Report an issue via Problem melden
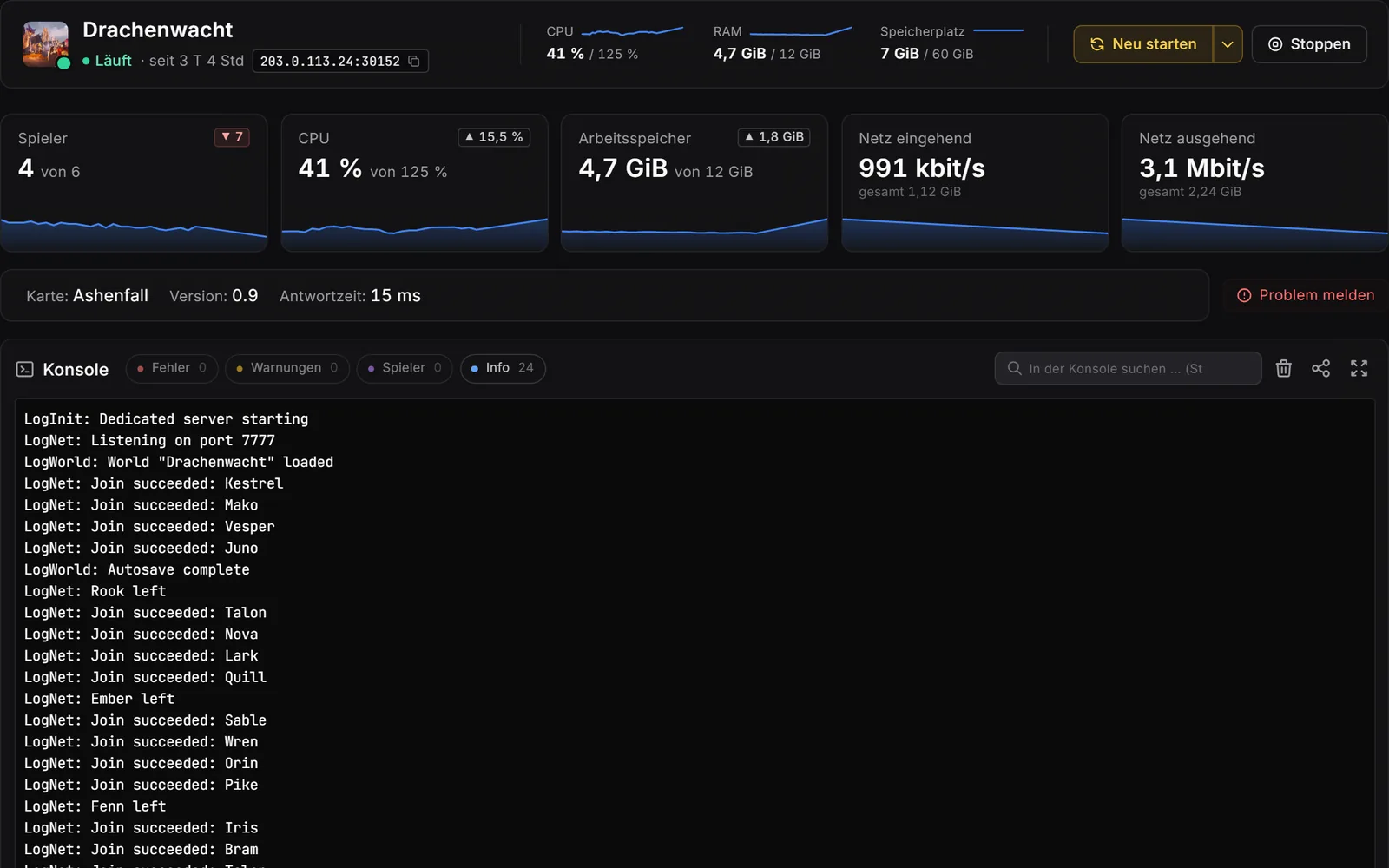This screenshot has width=1389, height=868. click(x=1306, y=295)
